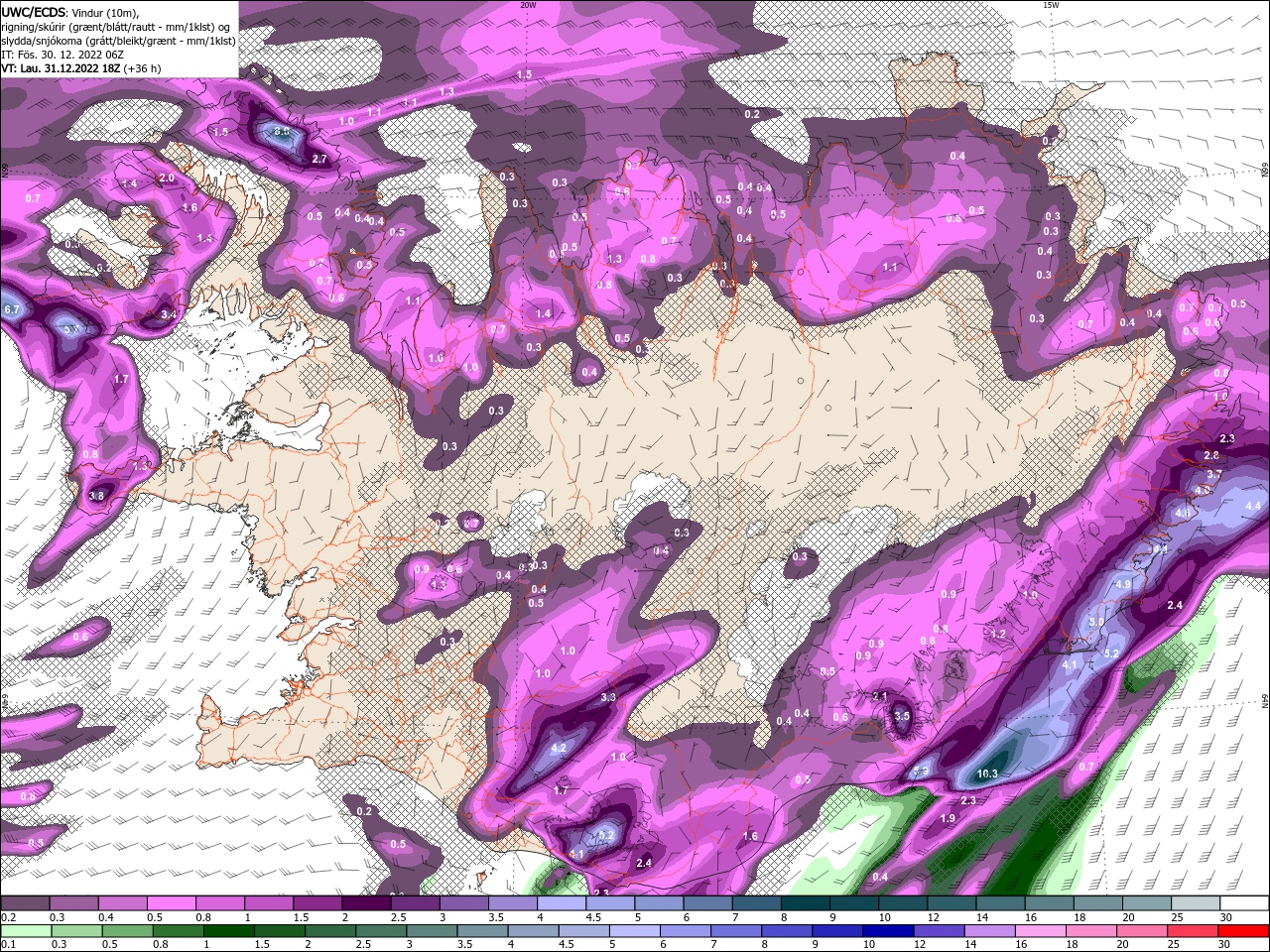Screen dimensions: 1270x952
Task: Select the light blue snow legend swatch at 4
Action: pyautogui.click(x=562, y=903)
